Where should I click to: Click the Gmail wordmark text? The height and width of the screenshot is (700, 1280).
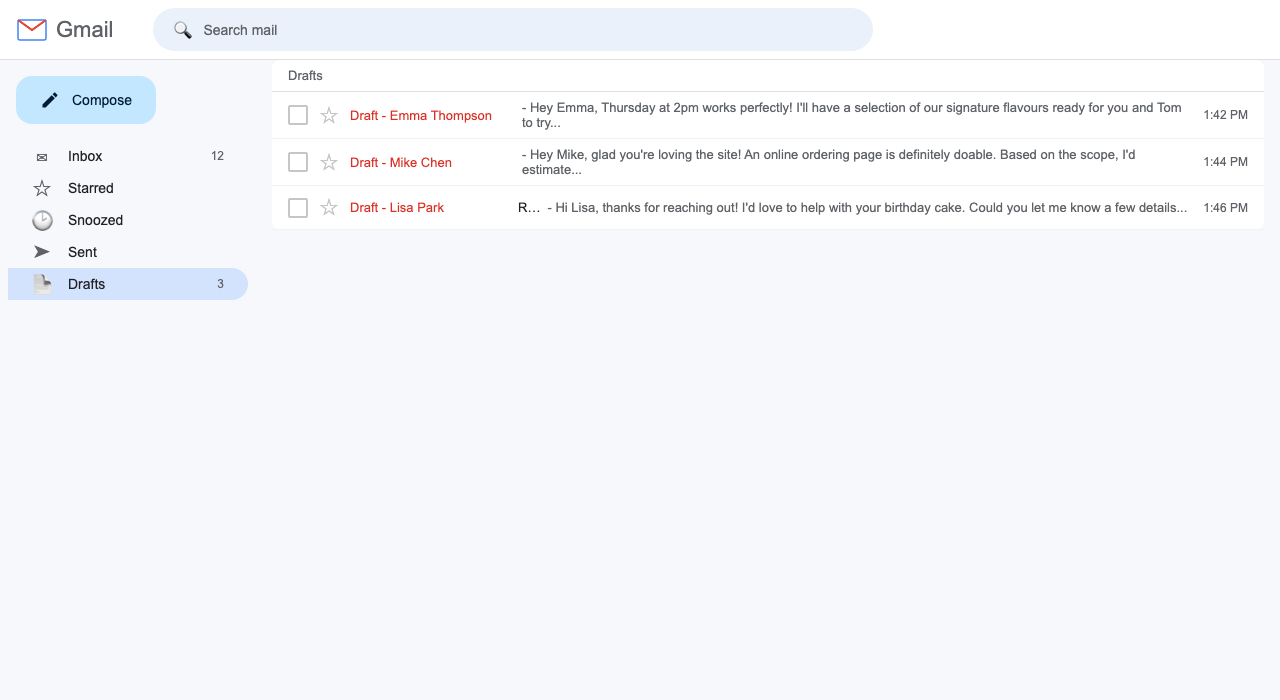[x=85, y=30]
